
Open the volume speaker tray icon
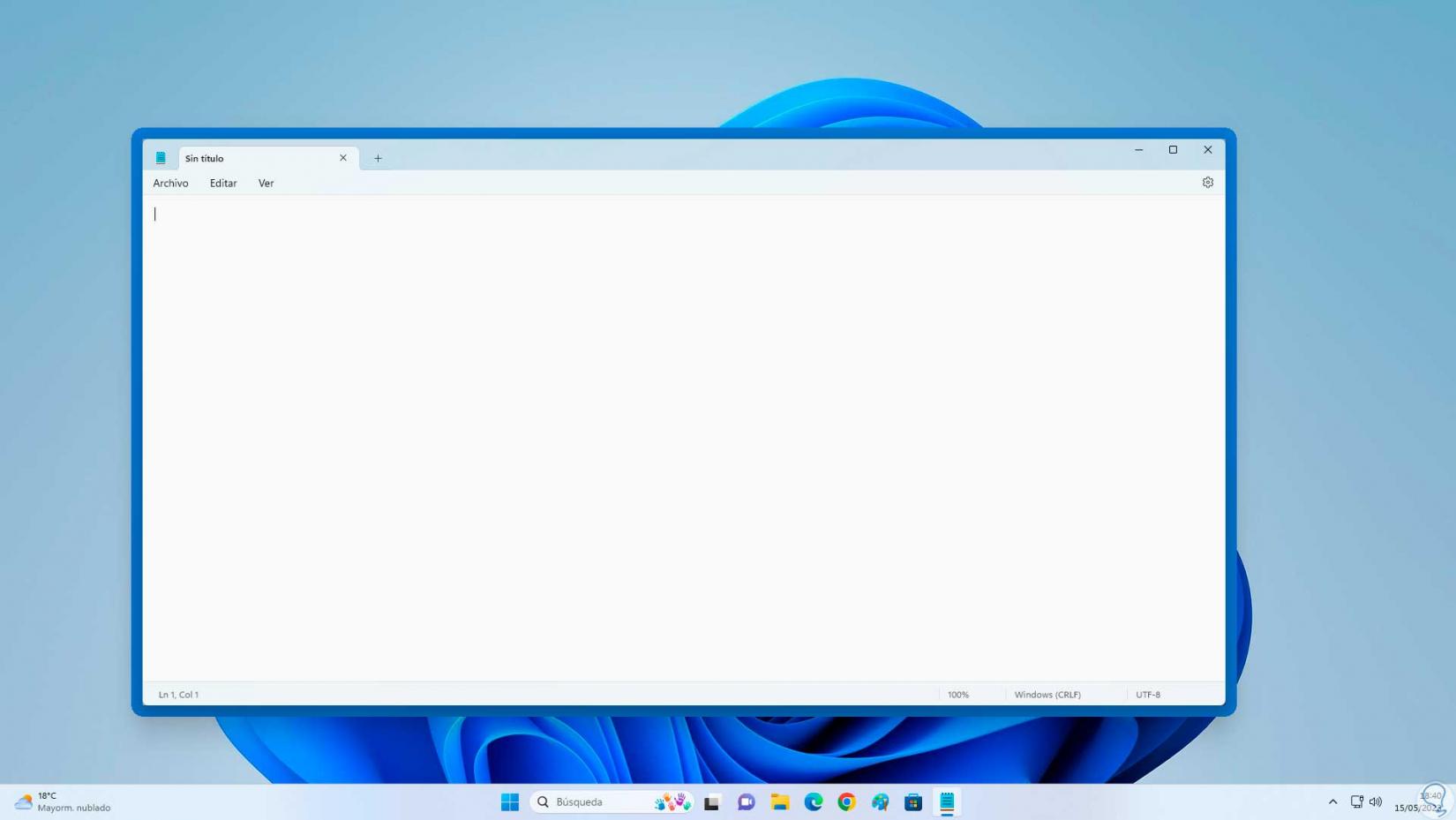1376,802
